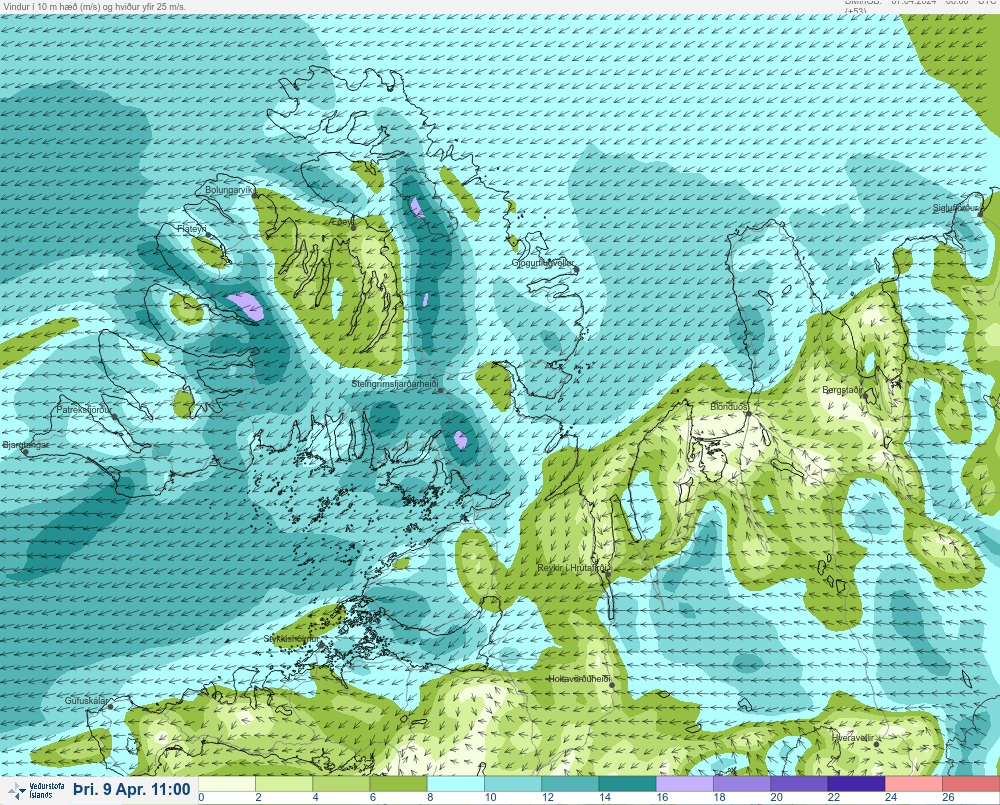Click the Patreksfjörður station label
Image resolution: width=1000 pixels, height=805 pixels.
pos(84,410)
